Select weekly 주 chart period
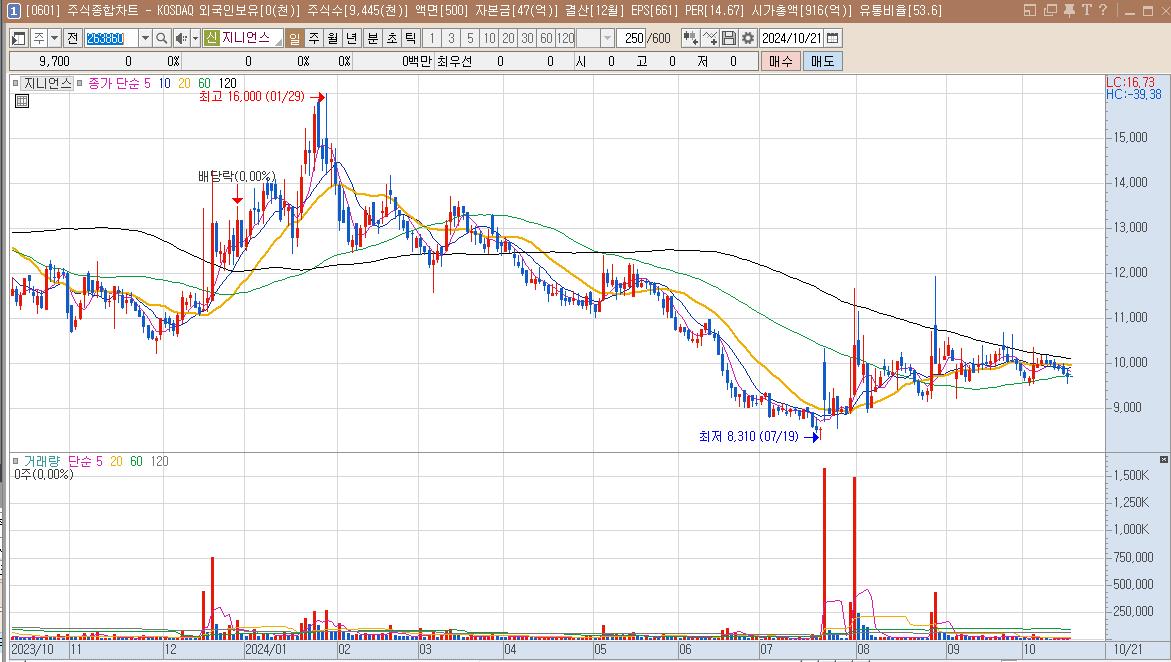This screenshot has width=1171, height=662. coord(314,38)
